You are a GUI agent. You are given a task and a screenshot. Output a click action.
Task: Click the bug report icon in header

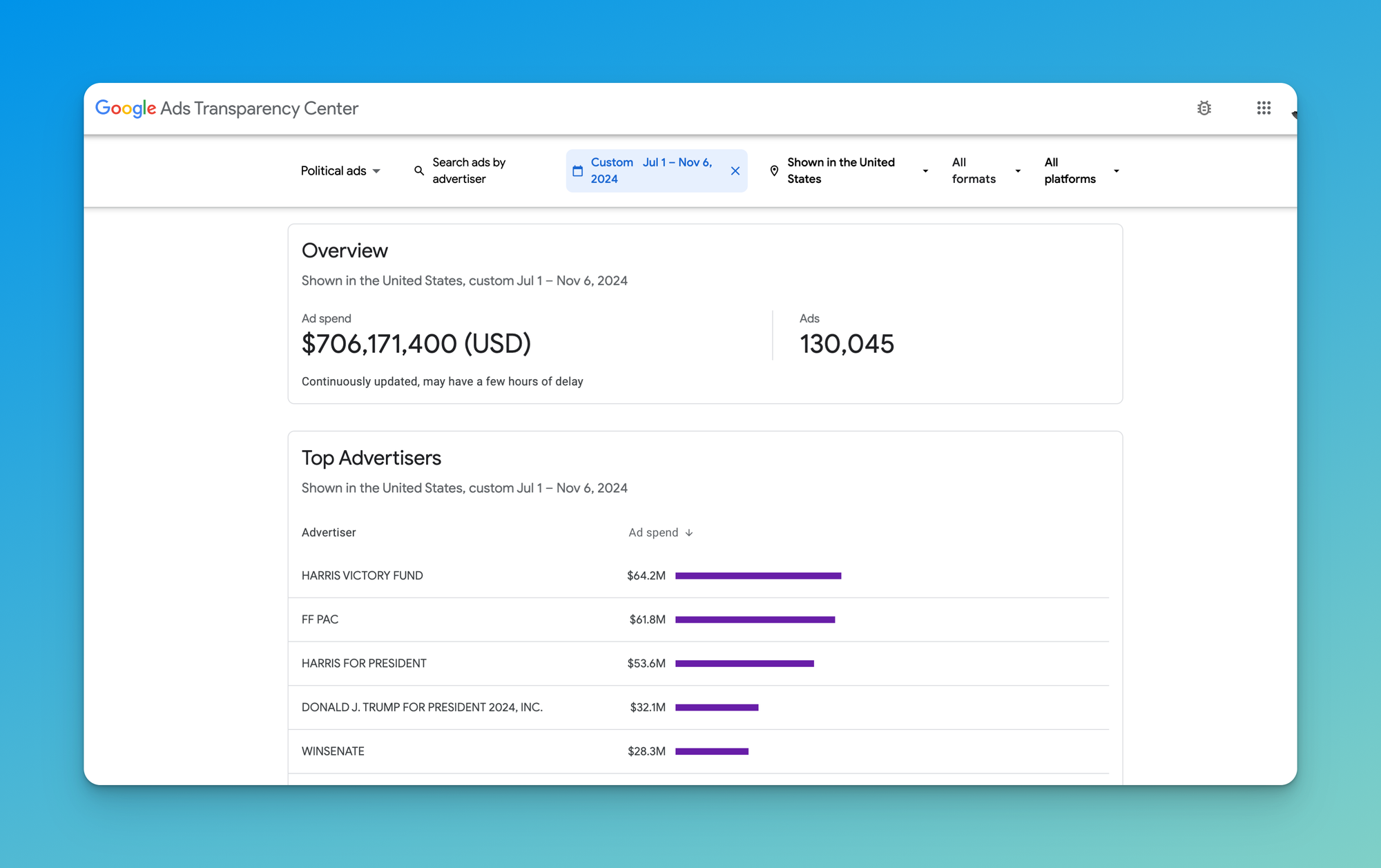(x=1204, y=108)
